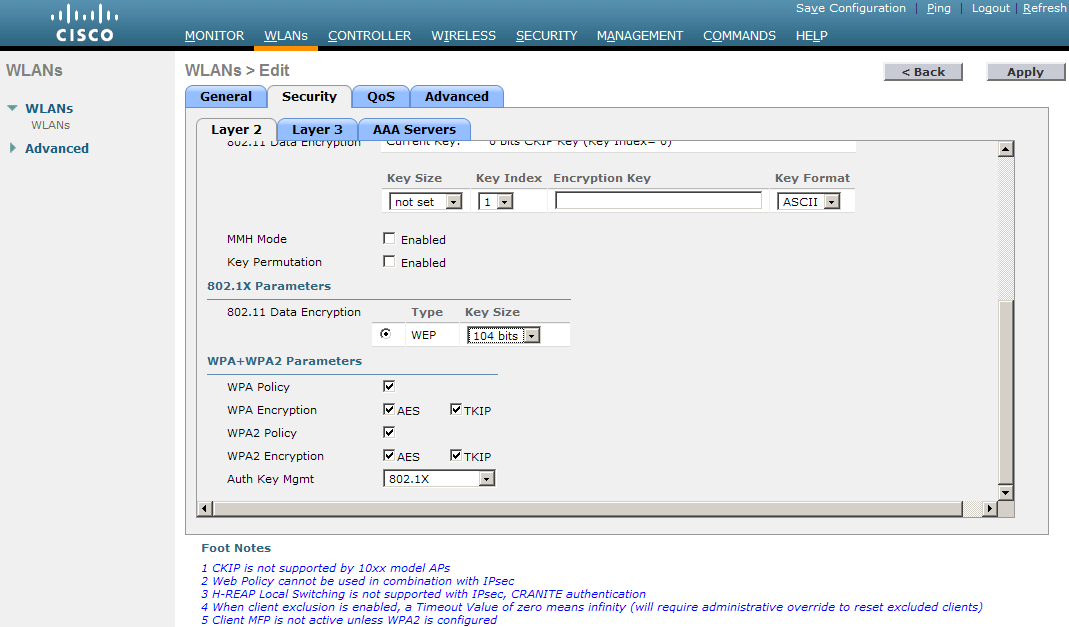Click Save Configuration link

coord(851,8)
